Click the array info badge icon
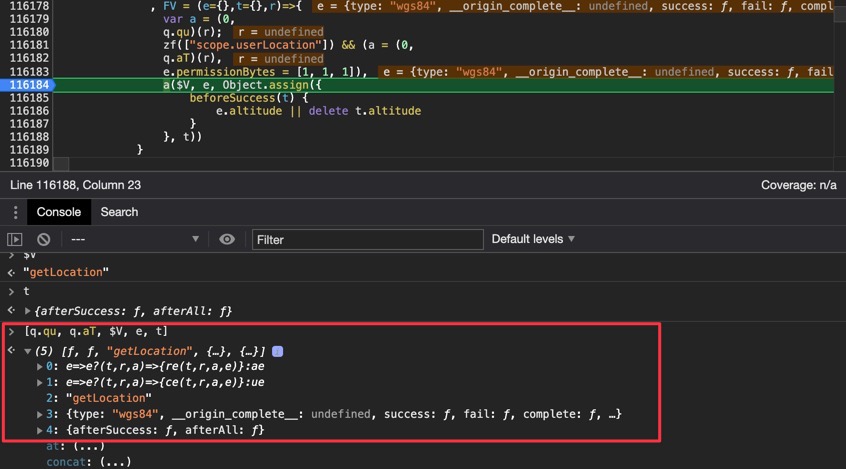This screenshot has width=846, height=469. [x=277, y=351]
